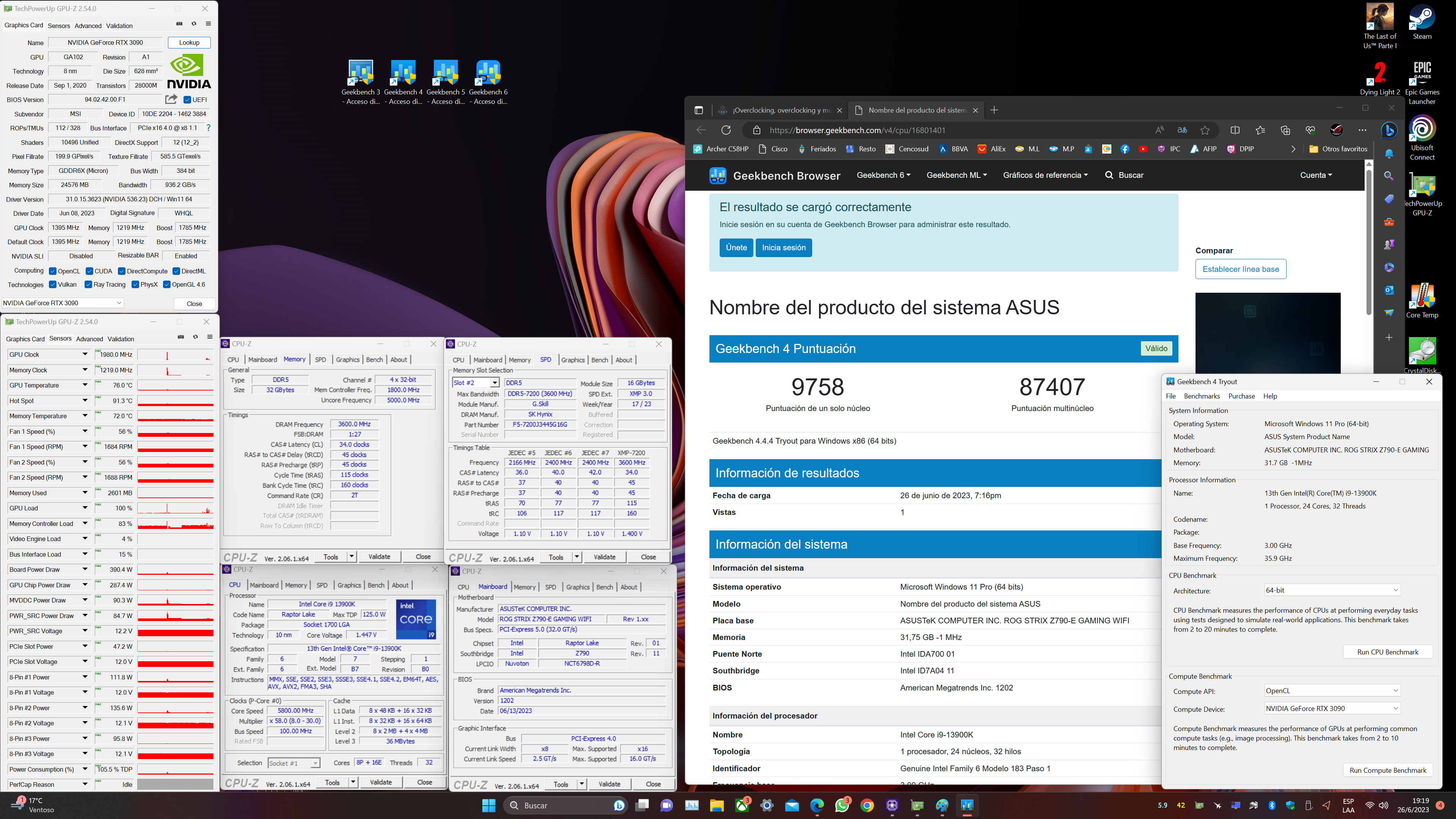Click the Geekbench page vertical scrollbar

[1368, 243]
